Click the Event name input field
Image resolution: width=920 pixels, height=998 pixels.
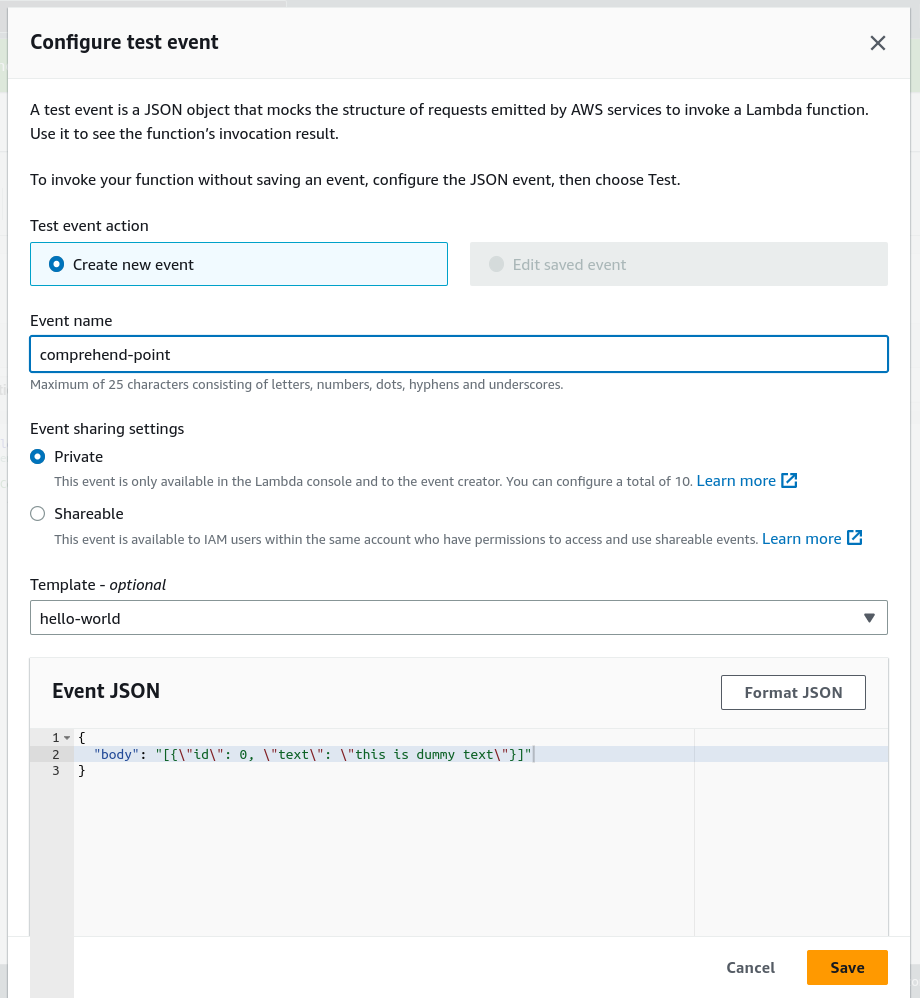coord(458,355)
